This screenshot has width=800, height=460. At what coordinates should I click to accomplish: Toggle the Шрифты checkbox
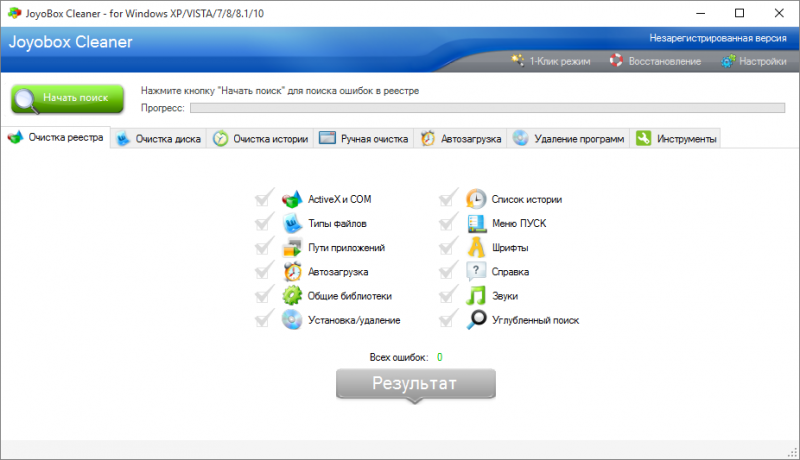point(447,246)
